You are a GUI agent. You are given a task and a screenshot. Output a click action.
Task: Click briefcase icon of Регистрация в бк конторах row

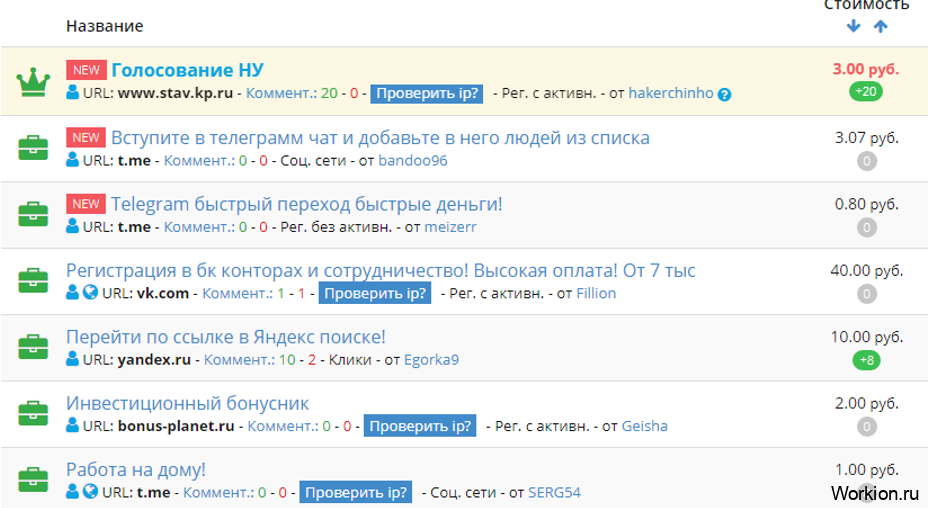(33, 281)
